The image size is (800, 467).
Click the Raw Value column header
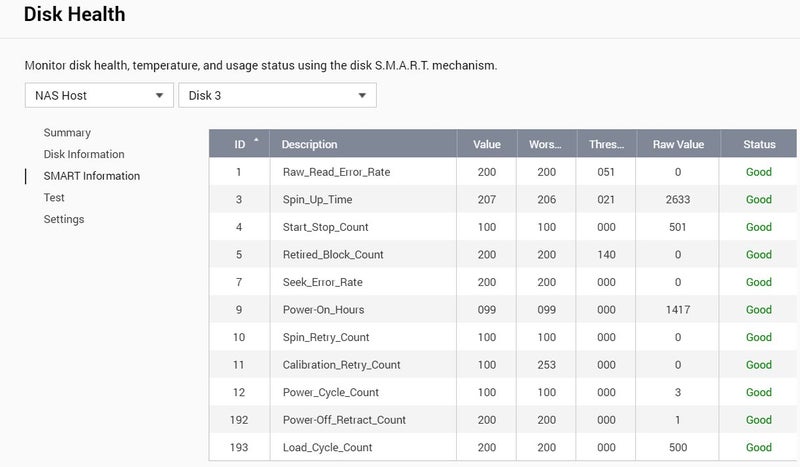(678, 144)
